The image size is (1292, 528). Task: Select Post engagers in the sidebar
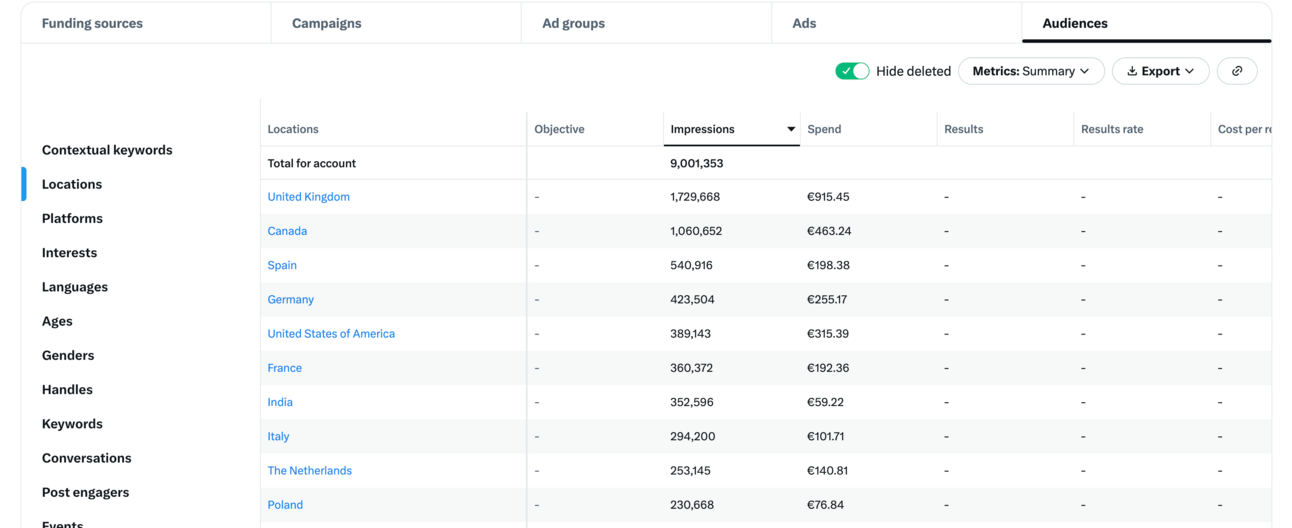click(85, 492)
